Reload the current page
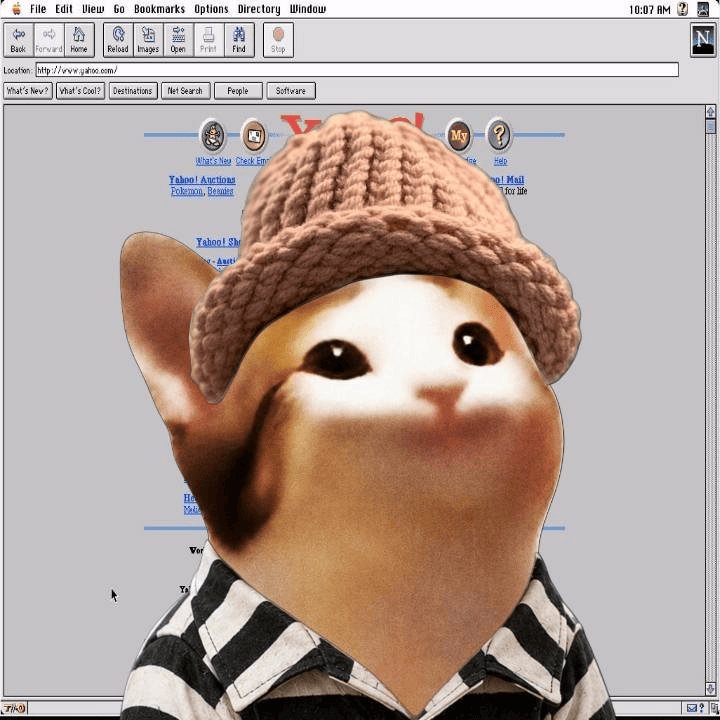The image size is (720, 720). tap(118, 40)
